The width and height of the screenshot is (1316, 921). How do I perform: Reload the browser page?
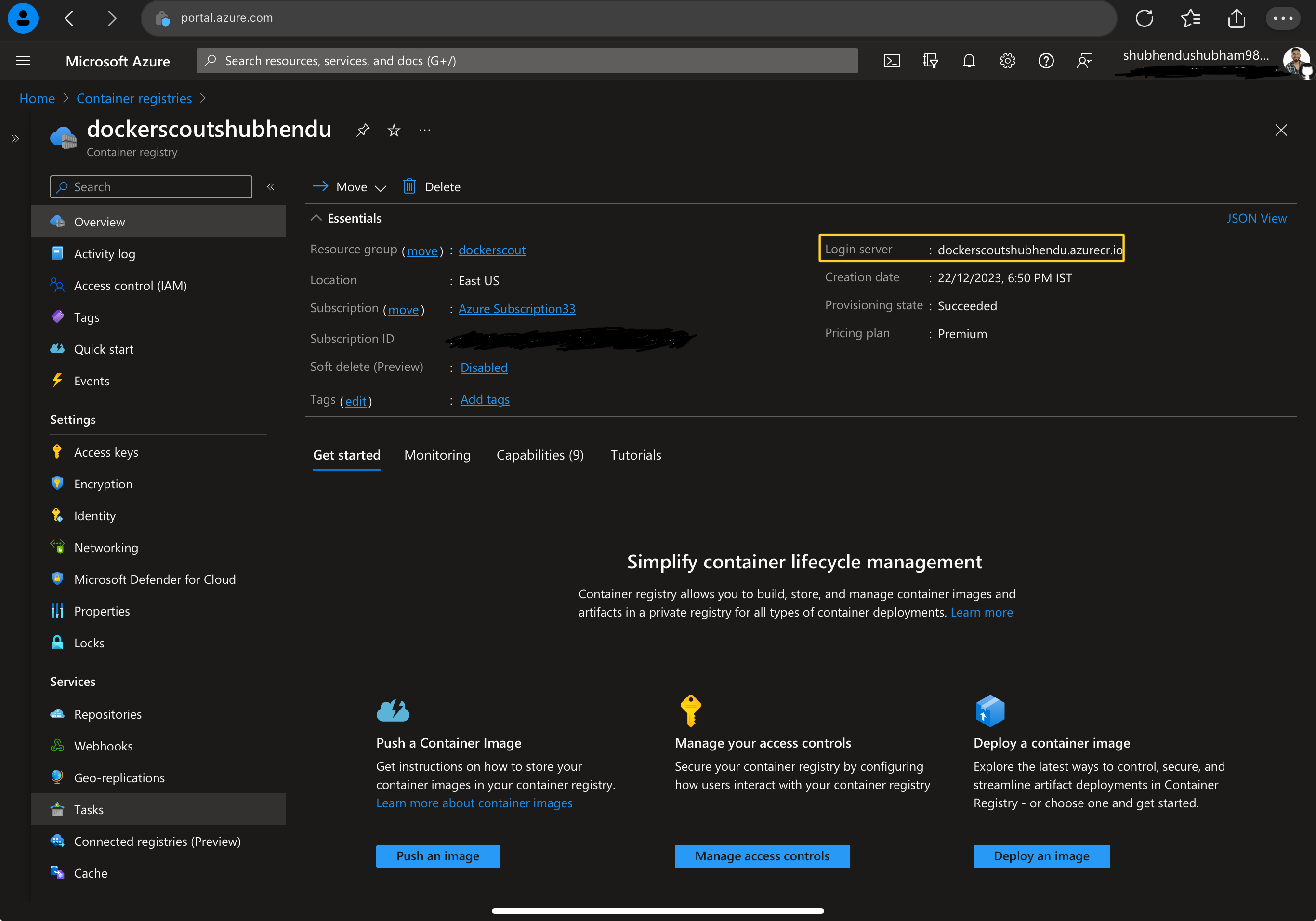tap(1144, 18)
